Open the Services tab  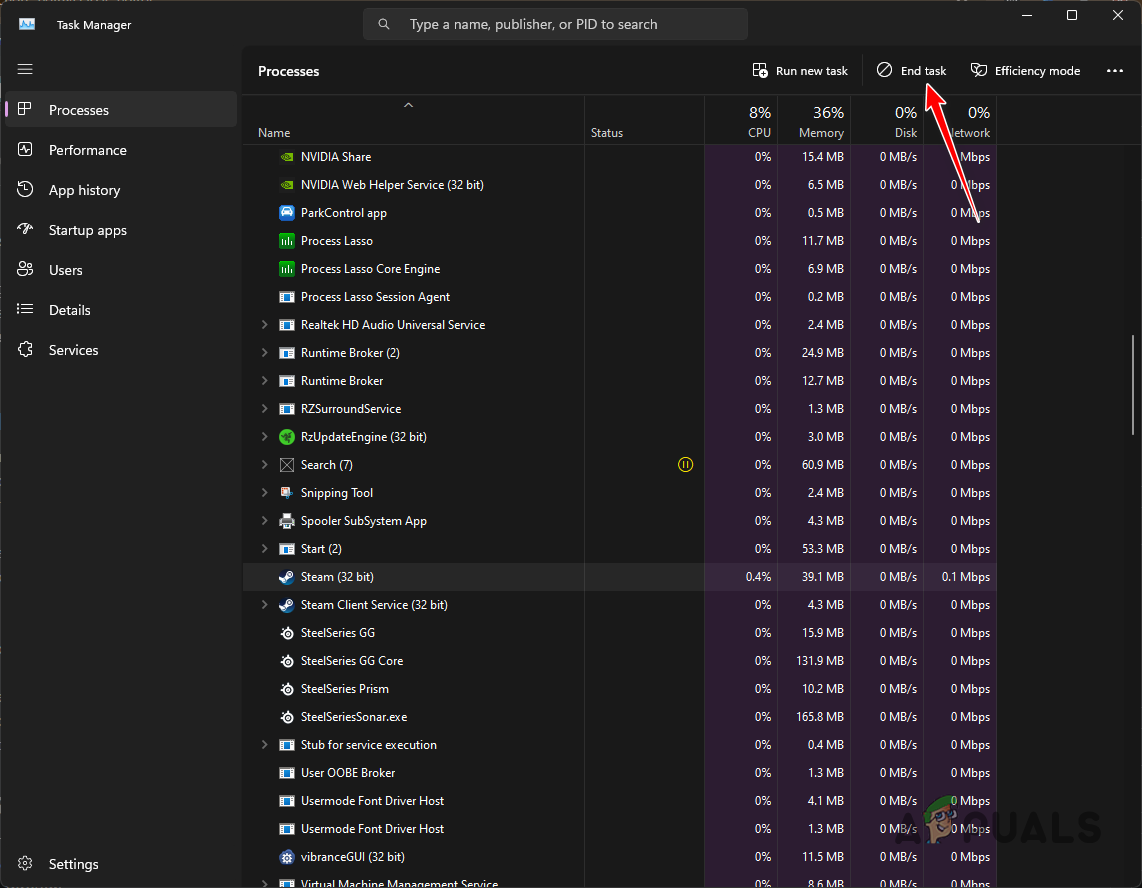tap(73, 350)
